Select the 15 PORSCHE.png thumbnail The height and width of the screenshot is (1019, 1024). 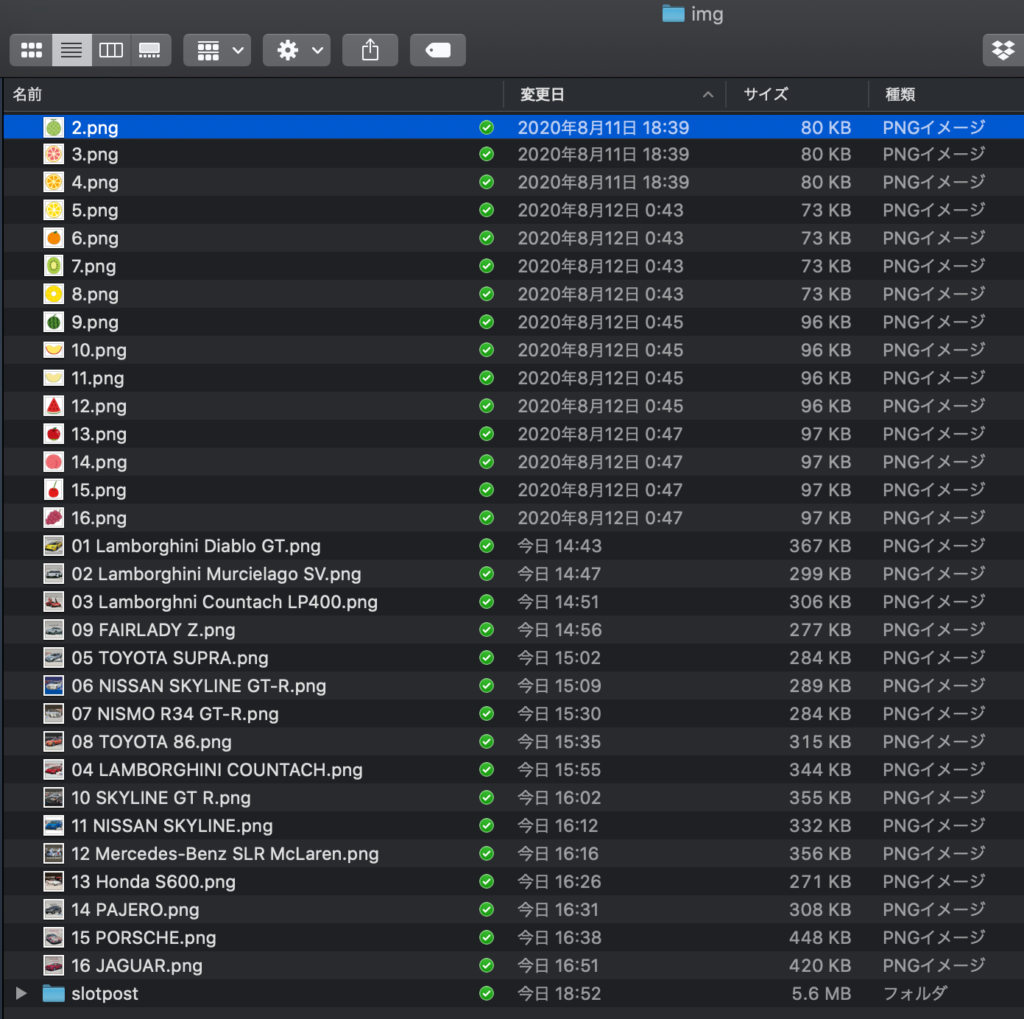(54, 938)
